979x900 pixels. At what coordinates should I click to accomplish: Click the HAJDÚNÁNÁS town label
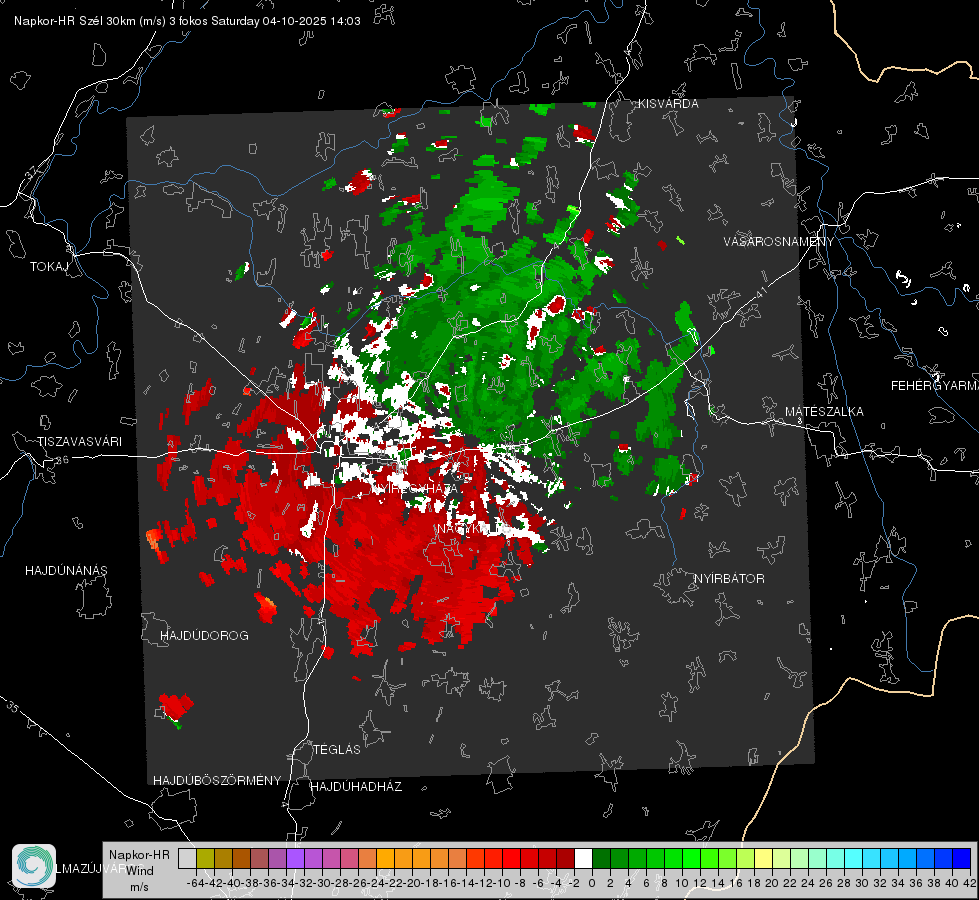pyautogui.click(x=66, y=571)
